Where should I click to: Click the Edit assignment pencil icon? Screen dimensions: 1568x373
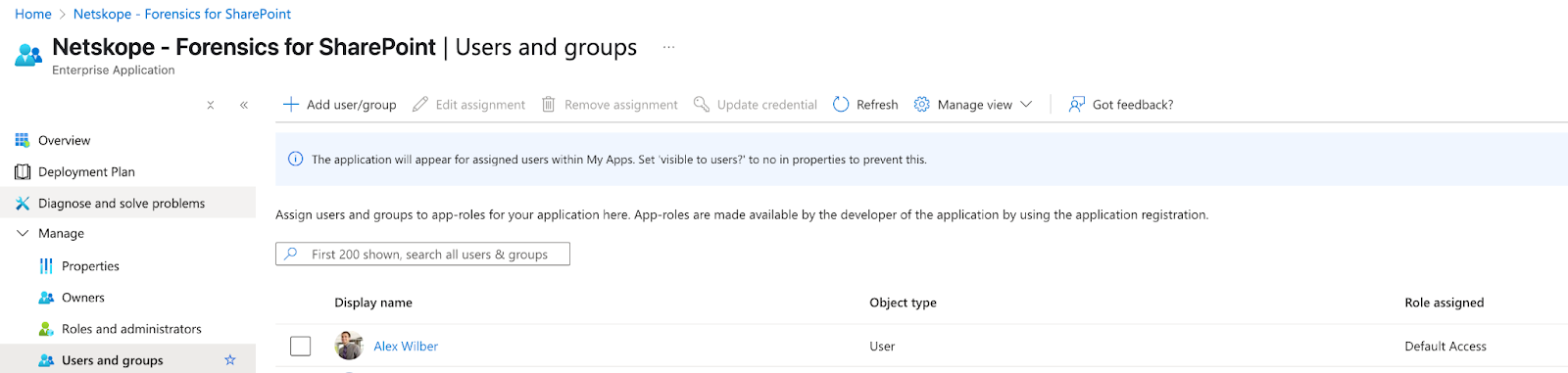tap(420, 104)
